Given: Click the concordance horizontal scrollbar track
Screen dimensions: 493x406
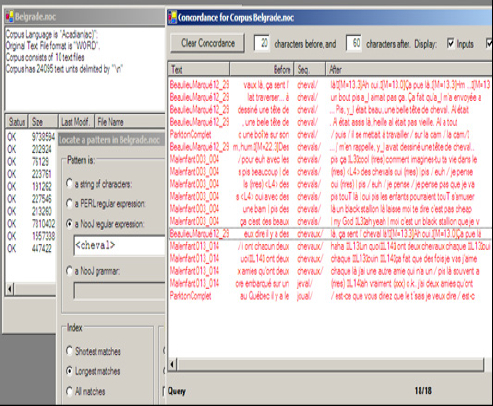Looking at the screenshot, I should click(330, 365).
